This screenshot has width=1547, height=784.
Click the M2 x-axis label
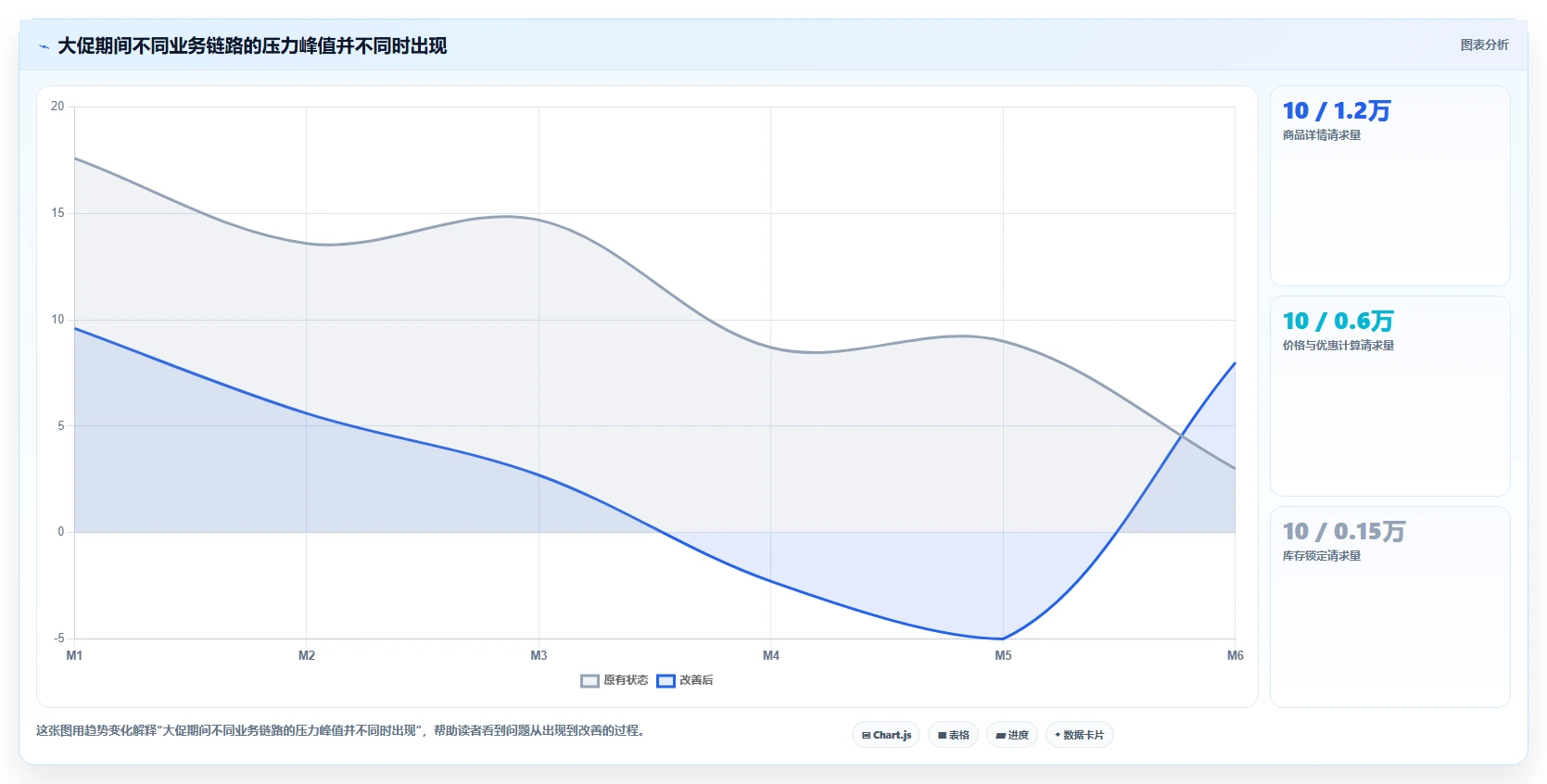307,655
